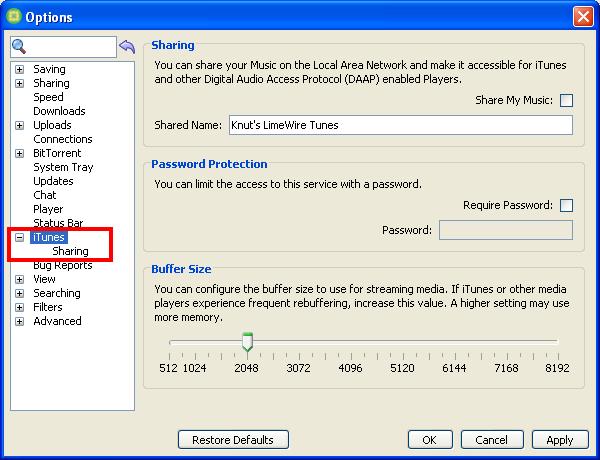The height and width of the screenshot is (460, 600).
Task: Open Advanced options page
Action: pos(57,321)
